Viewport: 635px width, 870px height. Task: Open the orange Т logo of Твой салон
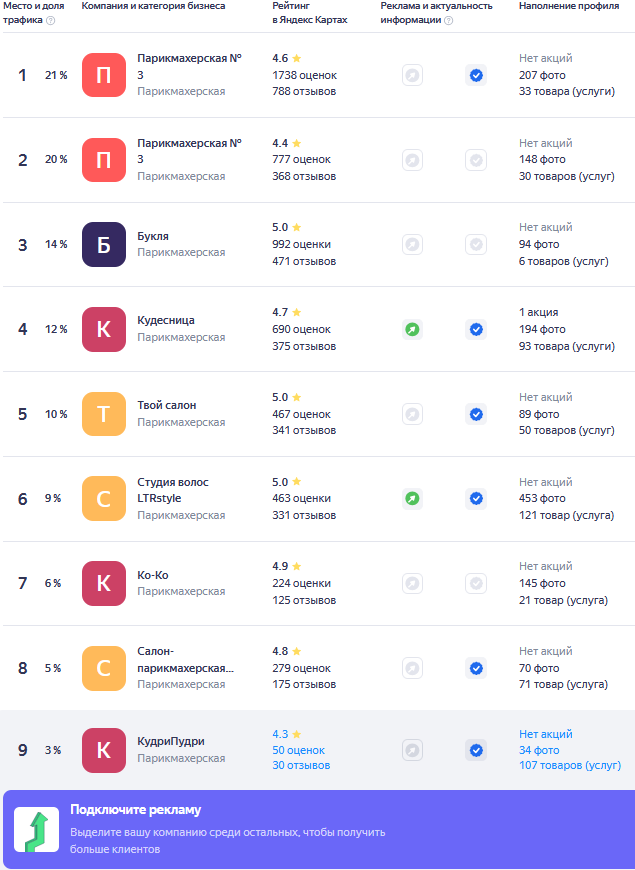[104, 414]
